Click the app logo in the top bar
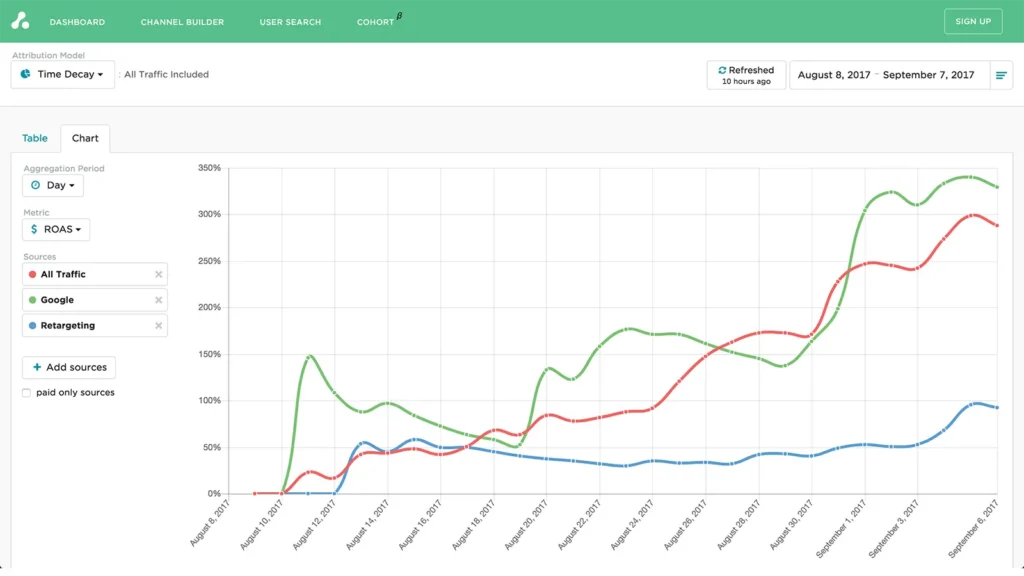1024x576 pixels. coord(21,20)
